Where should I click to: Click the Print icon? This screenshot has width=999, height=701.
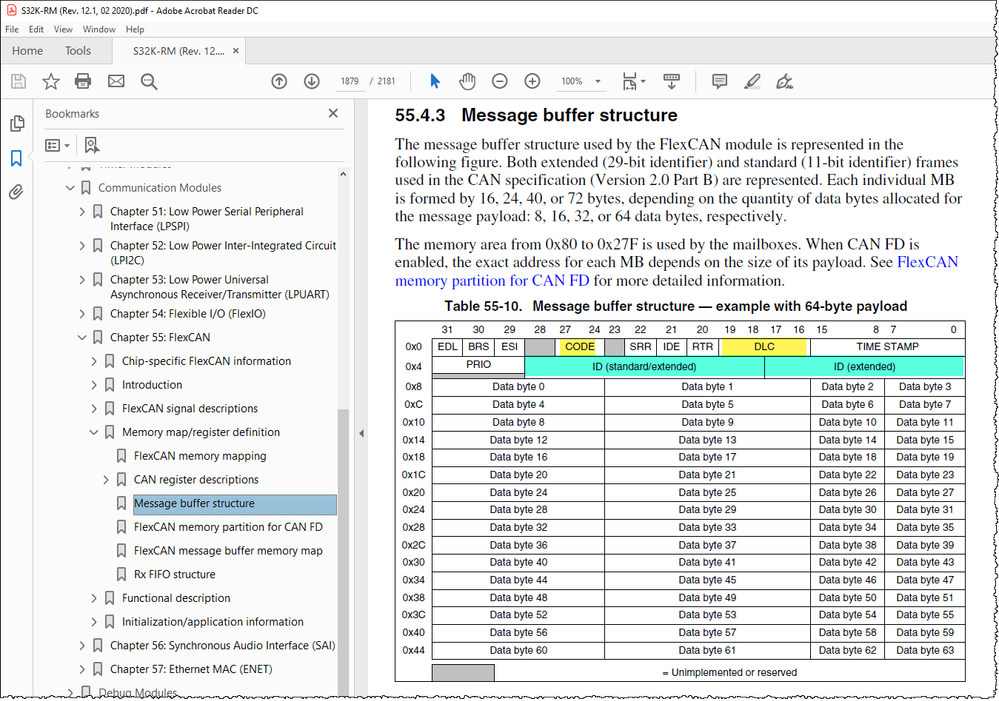coord(81,81)
